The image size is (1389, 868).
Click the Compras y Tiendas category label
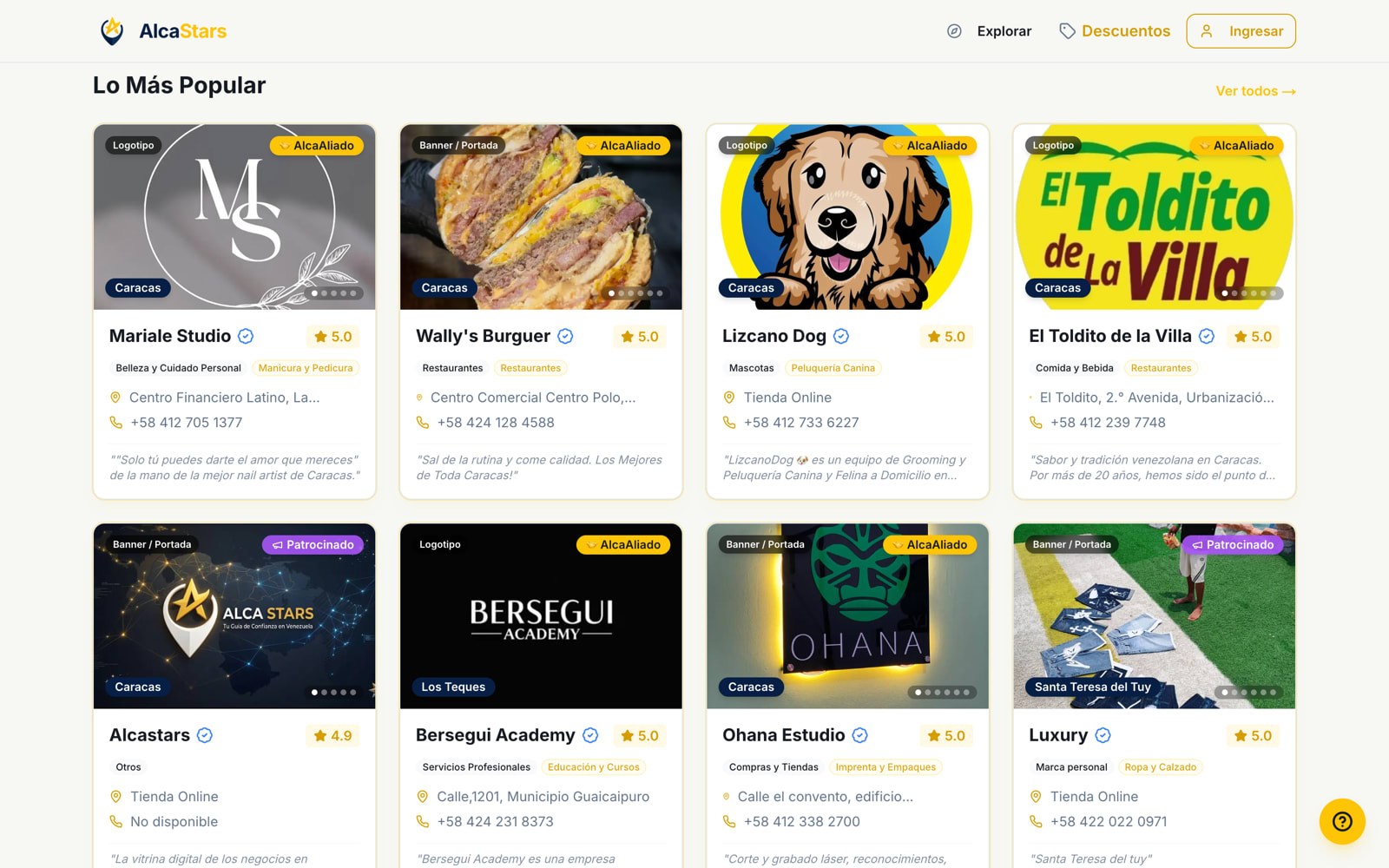[773, 767]
